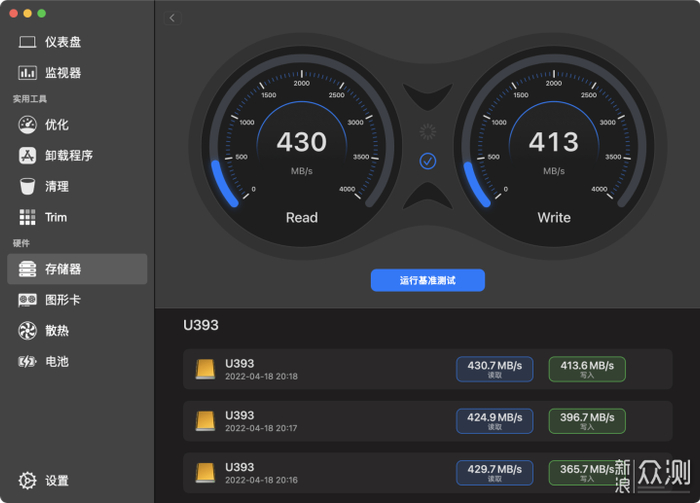Click the Read speed gauge showing 430
The image size is (700, 503).
(x=302, y=145)
